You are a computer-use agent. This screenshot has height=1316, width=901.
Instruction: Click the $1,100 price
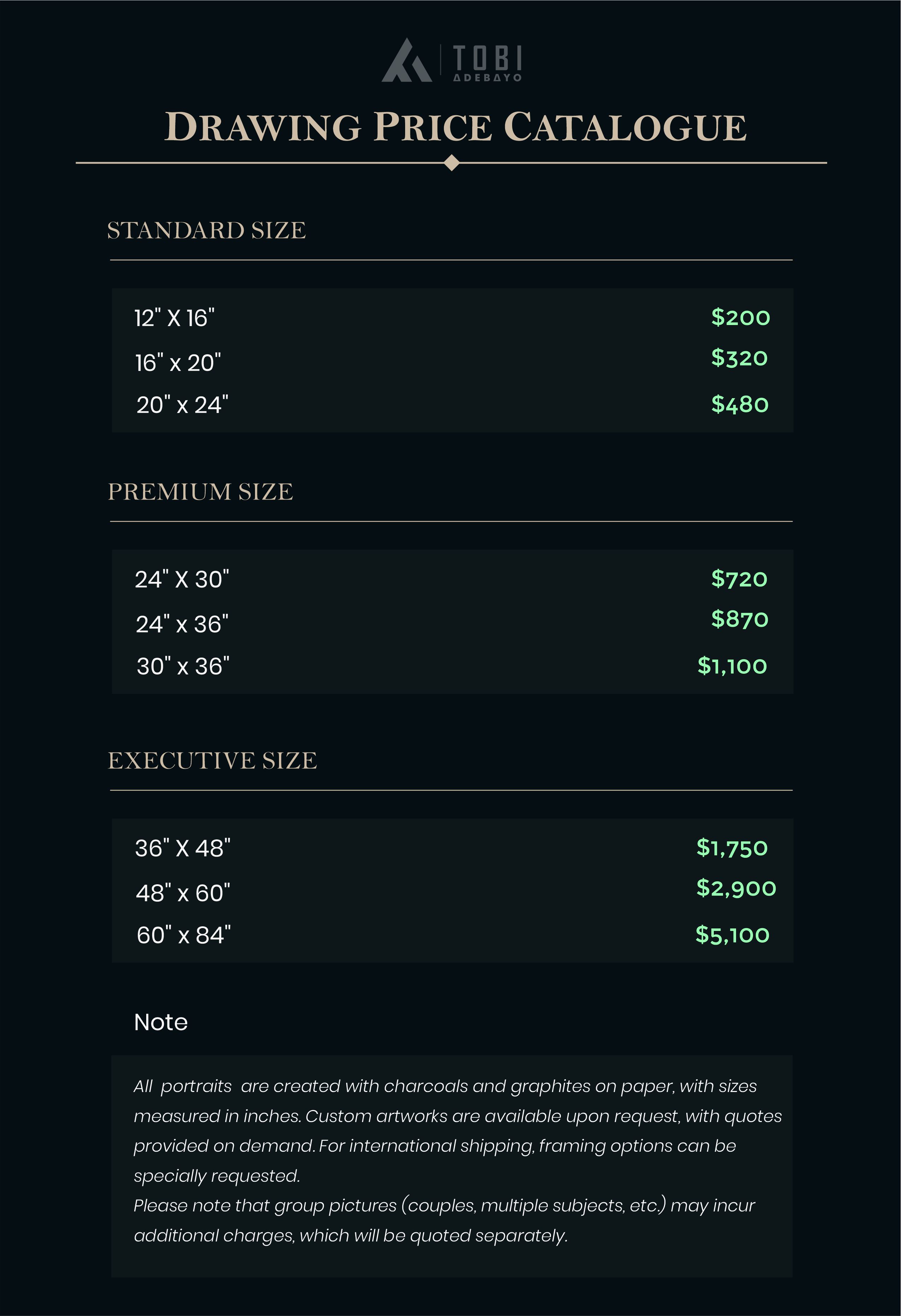coord(732,666)
